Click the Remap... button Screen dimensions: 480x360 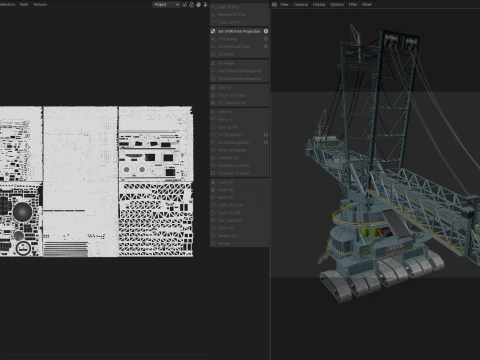click(239, 243)
